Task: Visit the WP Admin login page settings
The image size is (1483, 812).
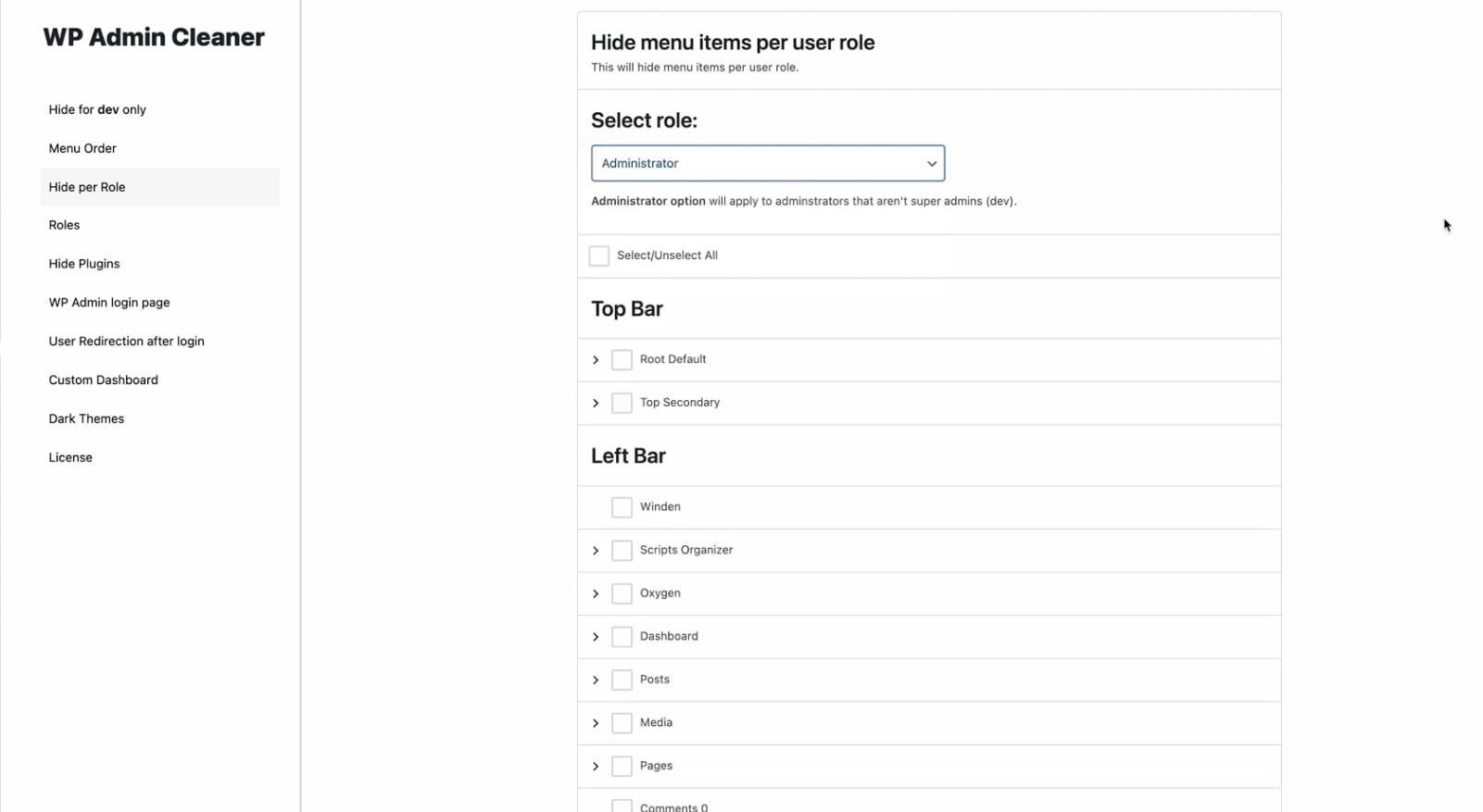Action: coord(108,302)
